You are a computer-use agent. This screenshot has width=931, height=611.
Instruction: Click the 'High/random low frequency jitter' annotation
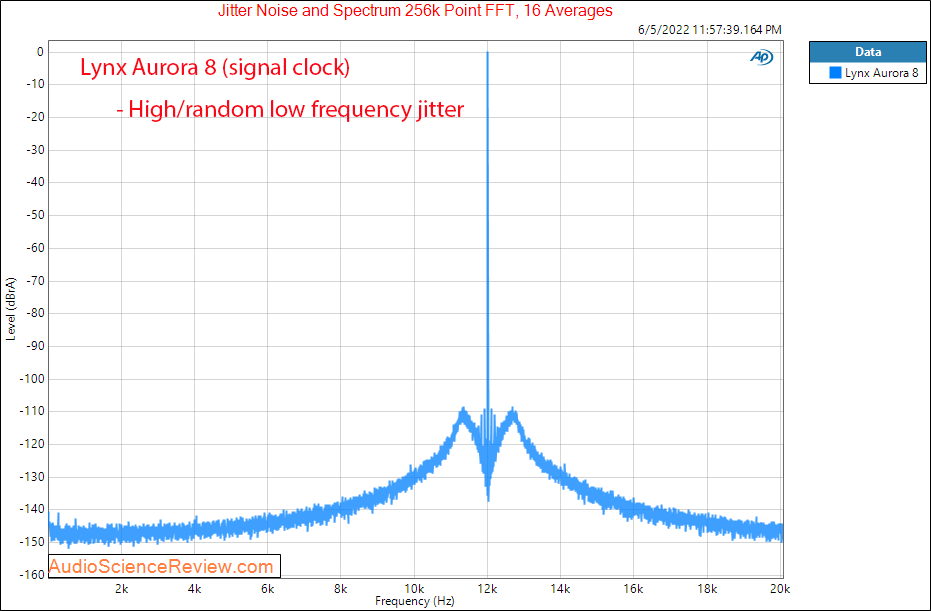(x=290, y=109)
